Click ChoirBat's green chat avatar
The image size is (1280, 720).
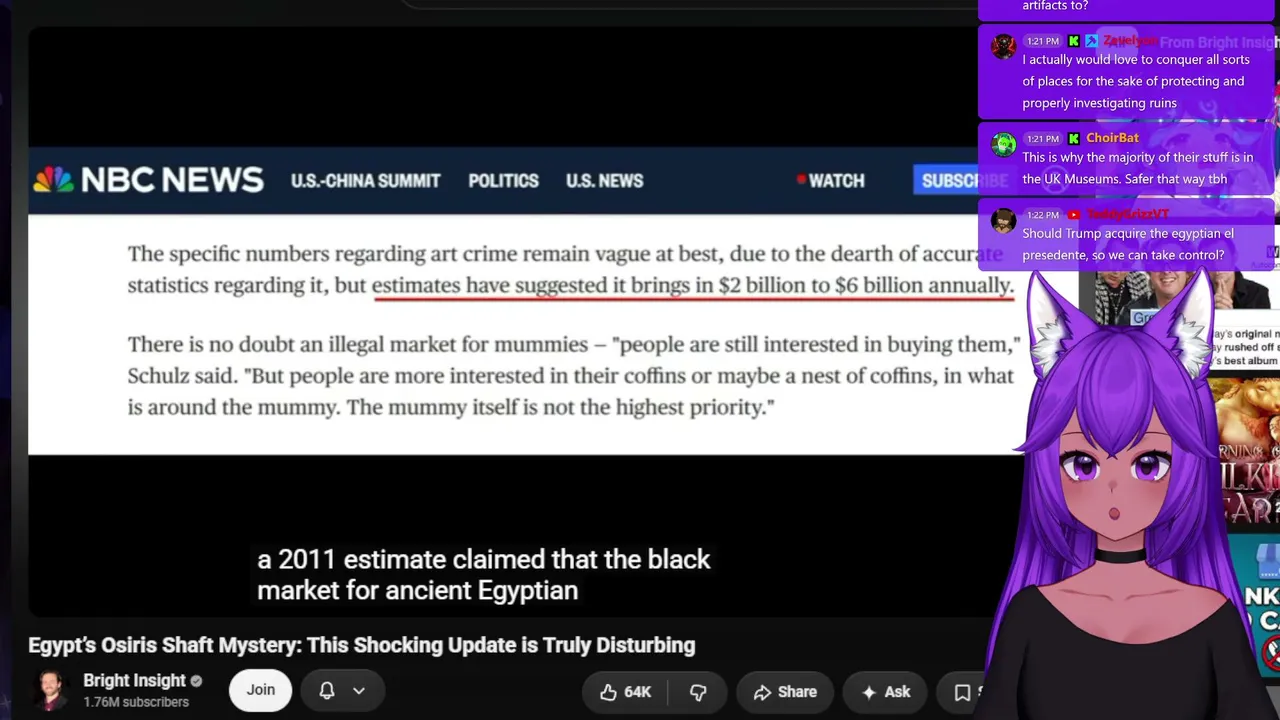tap(1003, 145)
